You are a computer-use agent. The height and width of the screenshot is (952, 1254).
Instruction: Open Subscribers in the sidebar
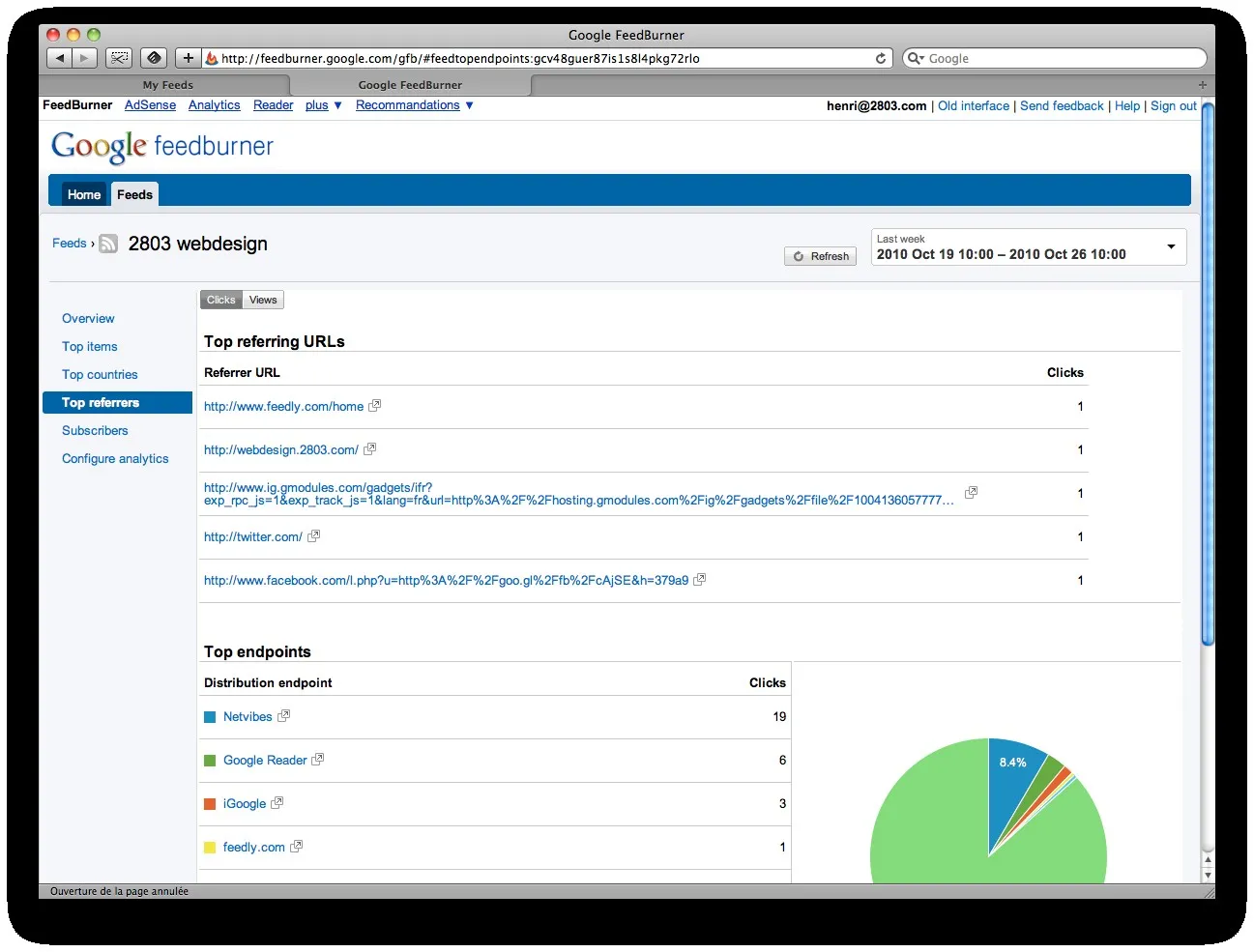point(95,430)
